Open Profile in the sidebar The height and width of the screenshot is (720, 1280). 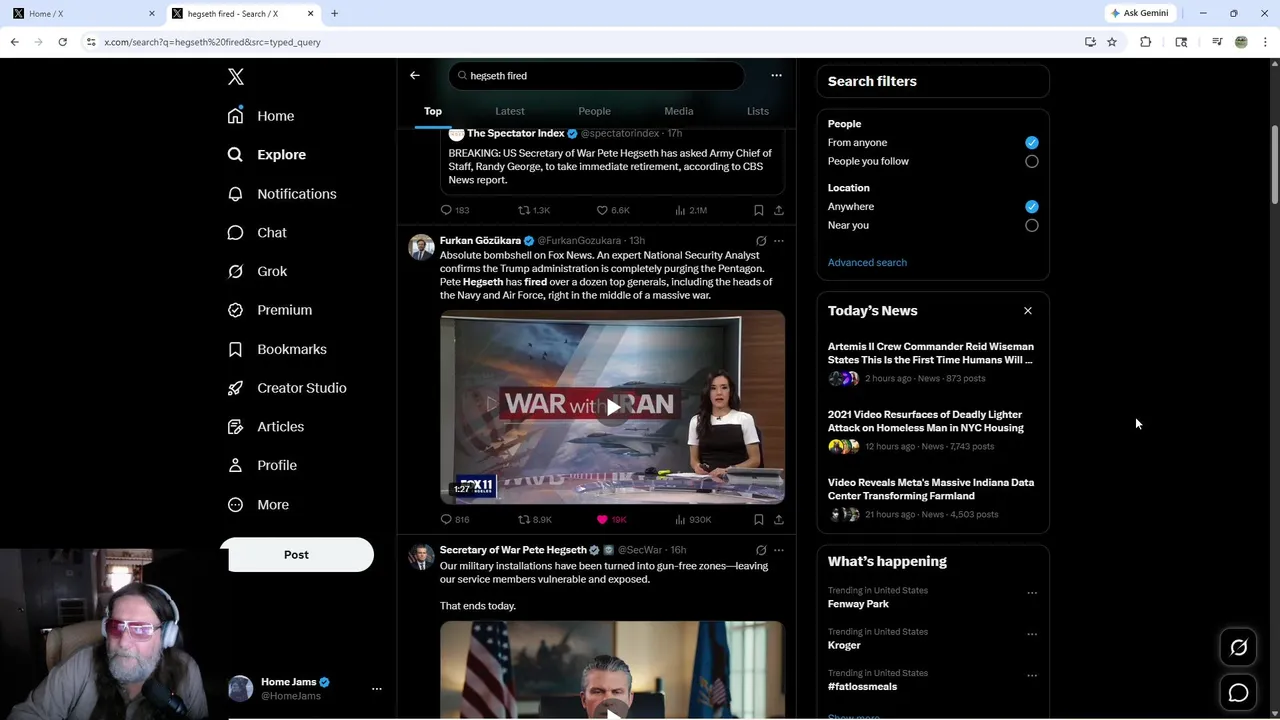click(262, 465)
